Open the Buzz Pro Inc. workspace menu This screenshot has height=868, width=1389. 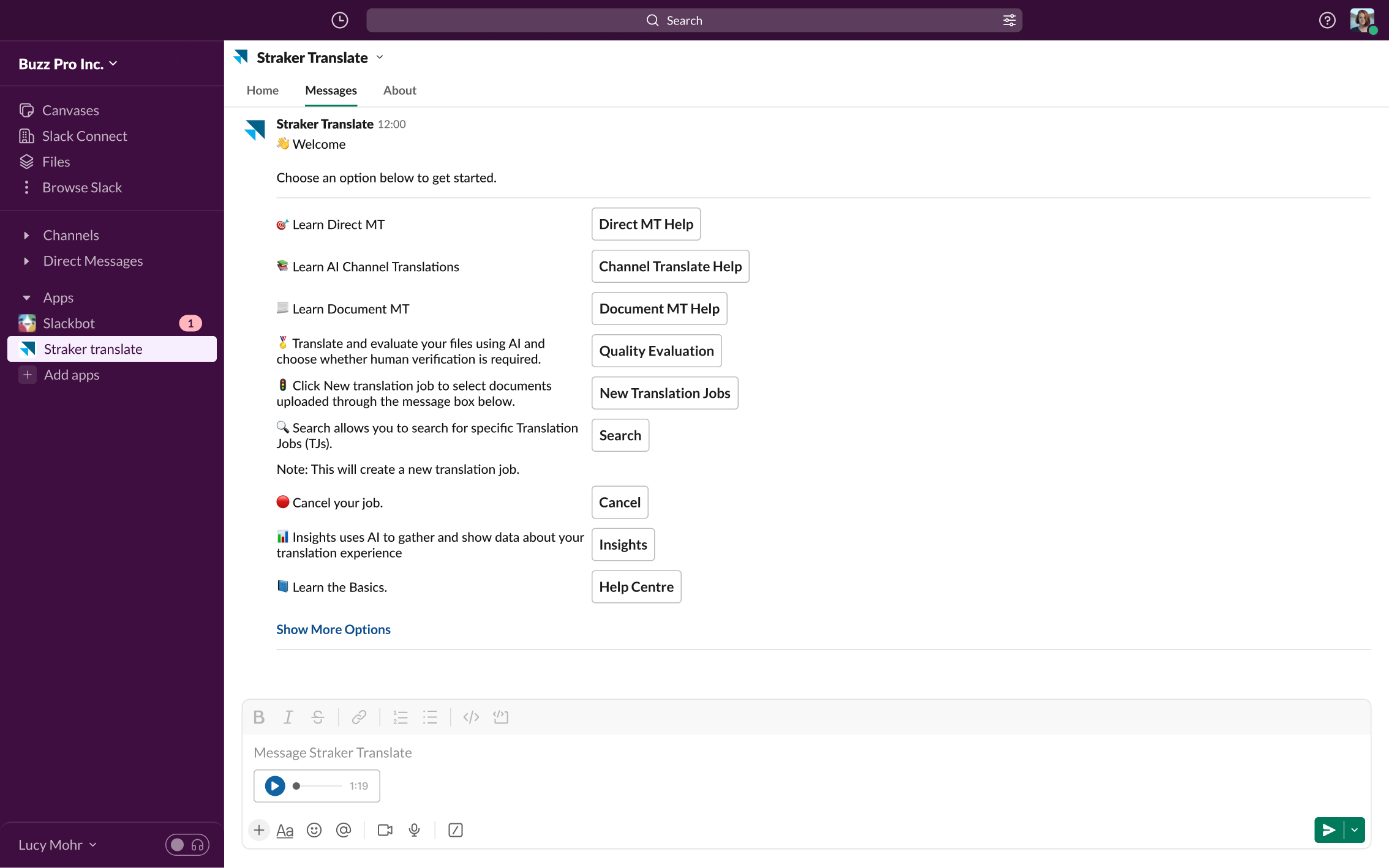[67, 64]
